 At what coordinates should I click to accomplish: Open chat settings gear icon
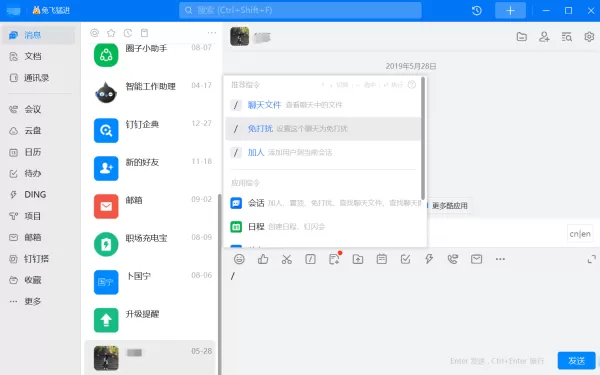[x=589, y=37]
